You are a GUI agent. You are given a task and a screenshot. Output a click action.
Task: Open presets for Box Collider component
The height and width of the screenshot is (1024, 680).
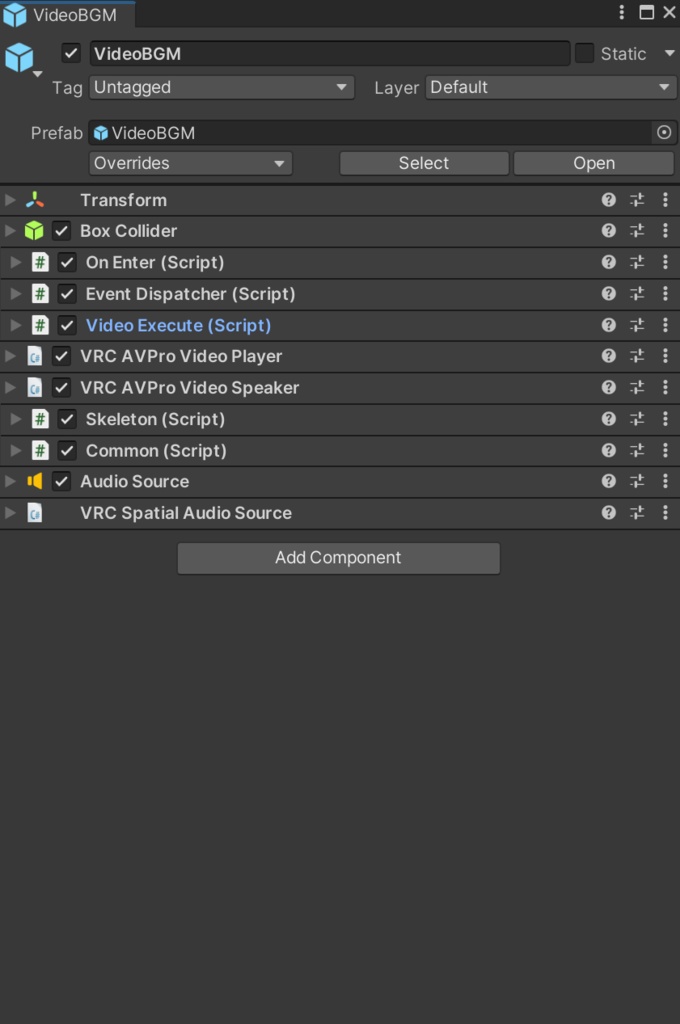click(637, 231)
